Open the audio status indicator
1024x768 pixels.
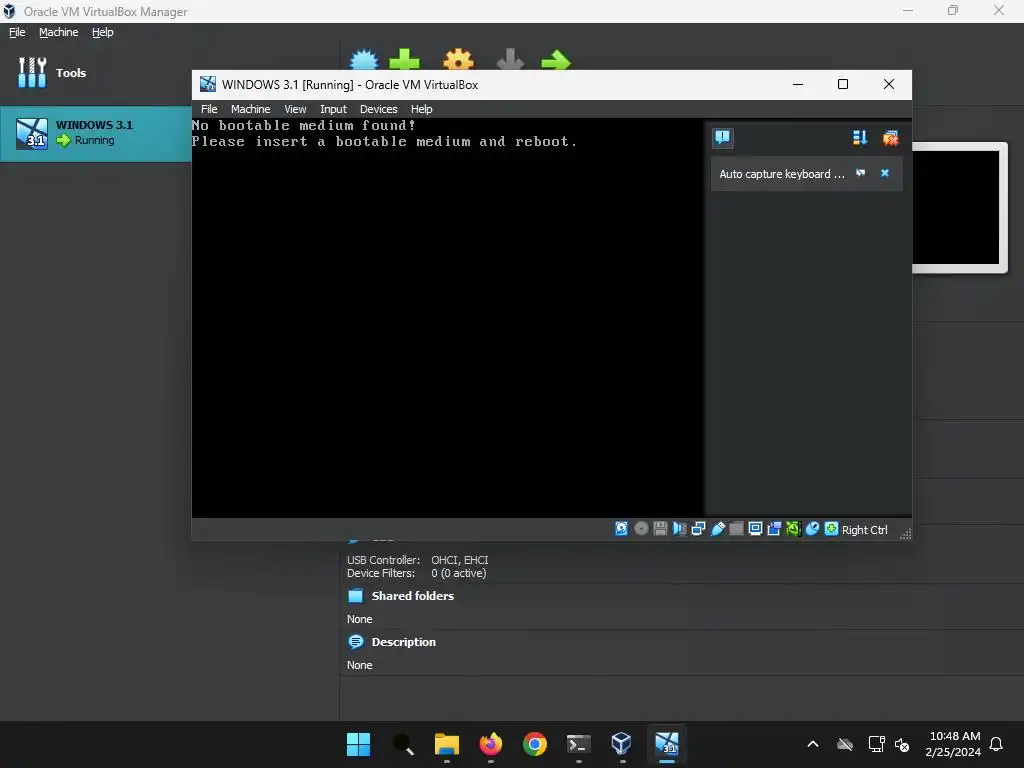[679, 529]
